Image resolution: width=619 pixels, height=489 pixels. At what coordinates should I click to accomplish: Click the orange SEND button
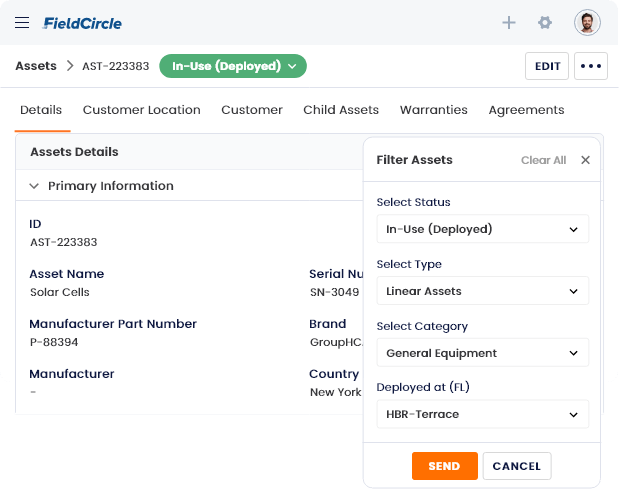pos(445,466)
